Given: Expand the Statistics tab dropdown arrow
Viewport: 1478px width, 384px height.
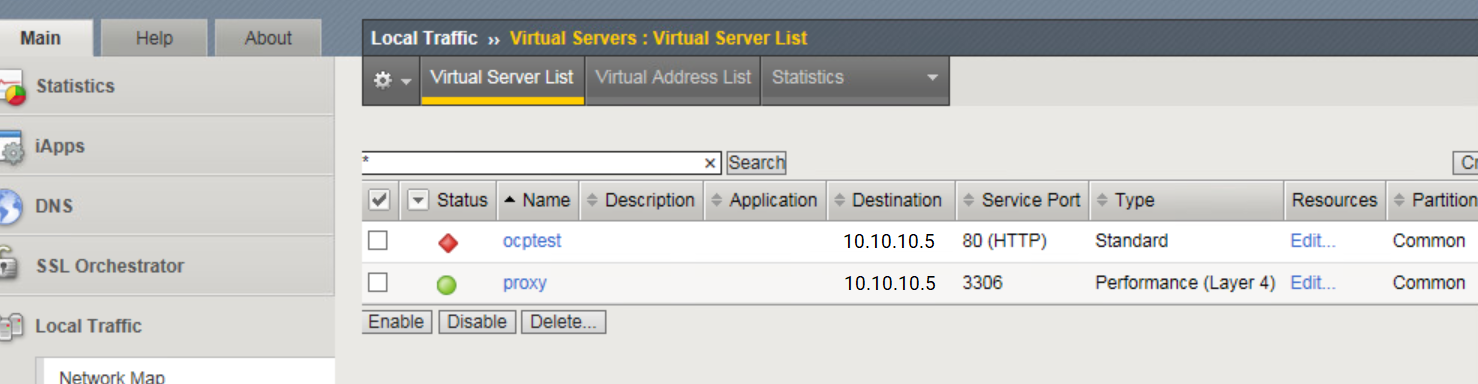Looking at the screenshot, I should pos(932,77).
